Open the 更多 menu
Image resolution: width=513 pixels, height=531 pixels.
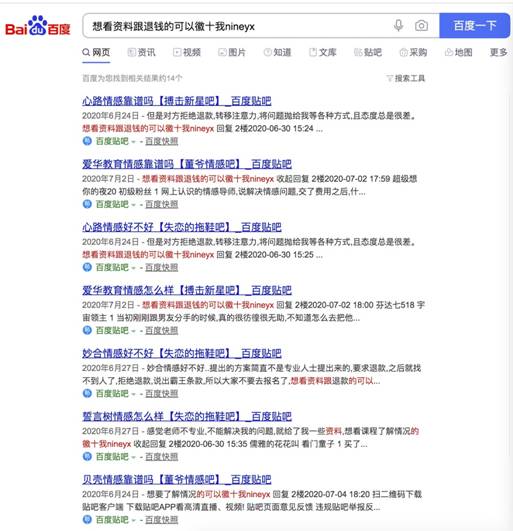point(498,52)
